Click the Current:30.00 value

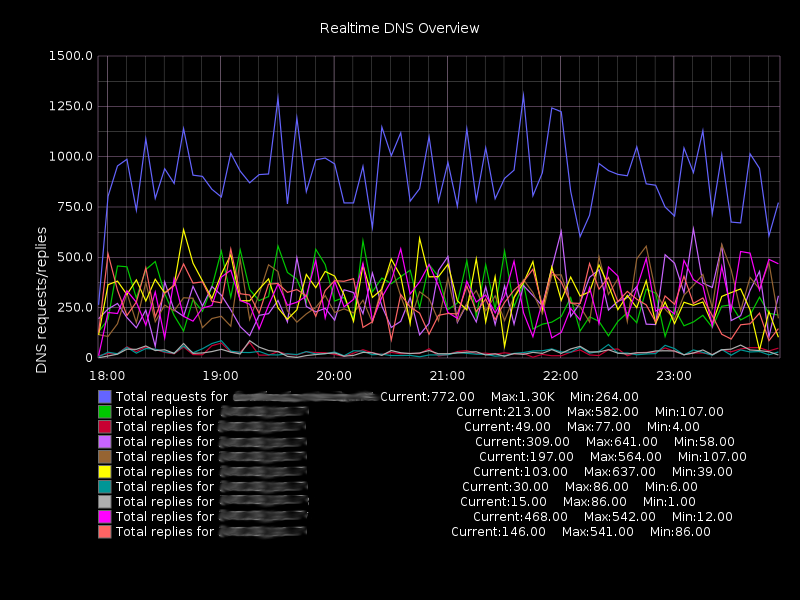coord(506,487)
